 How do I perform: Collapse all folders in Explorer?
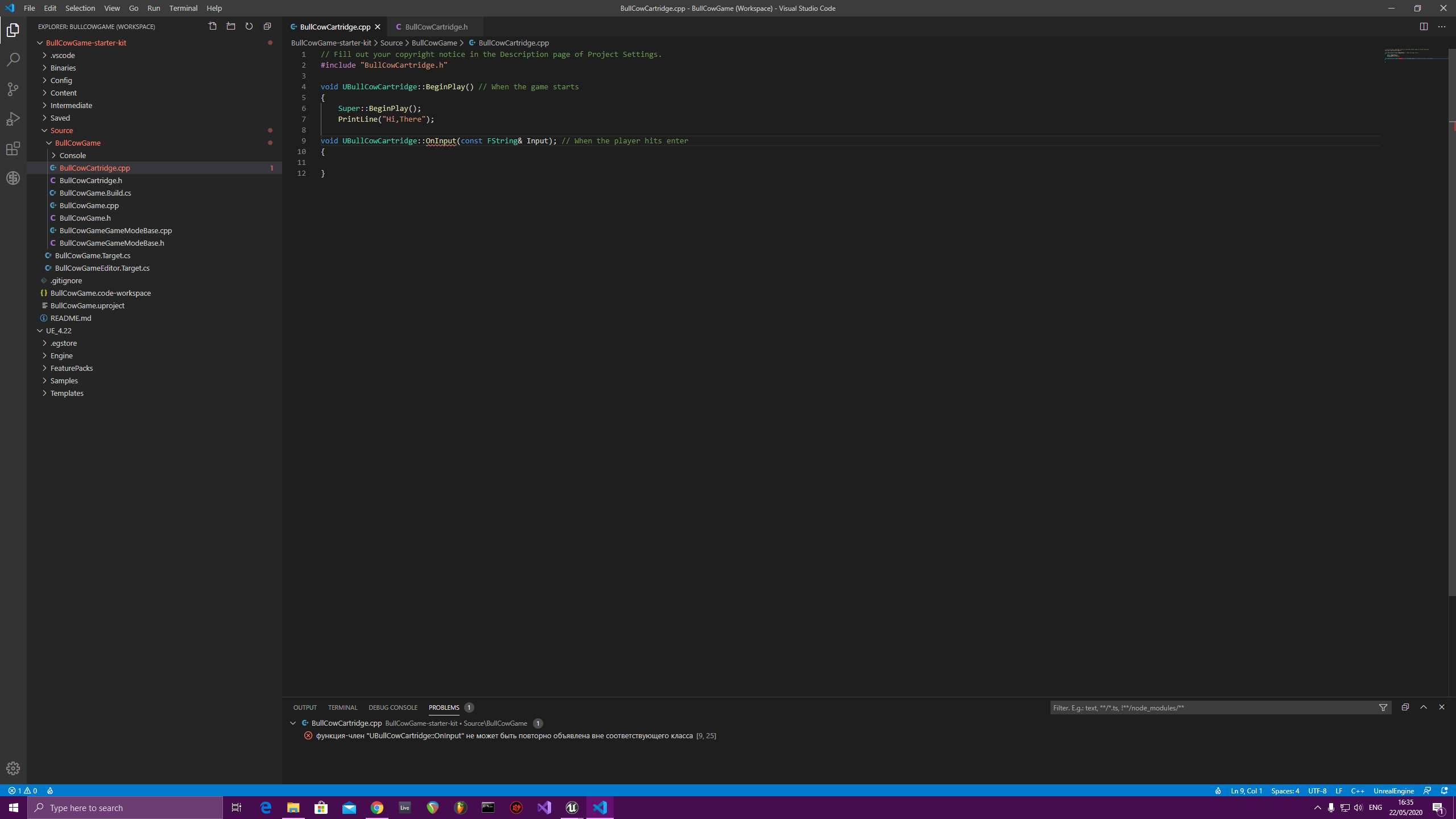pyautogui.click(x=267, y=26)
